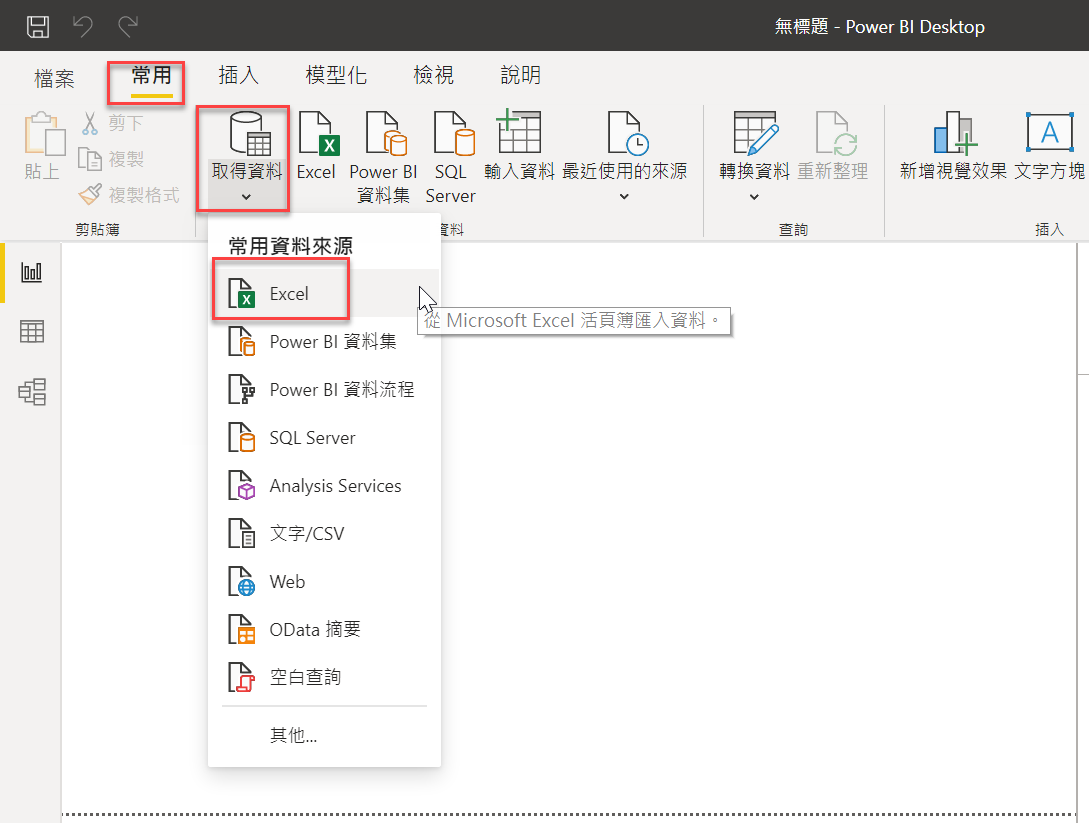Choose 空白查詢 menu entry
Screen dimensions: 1089x823
click(324, 677)
